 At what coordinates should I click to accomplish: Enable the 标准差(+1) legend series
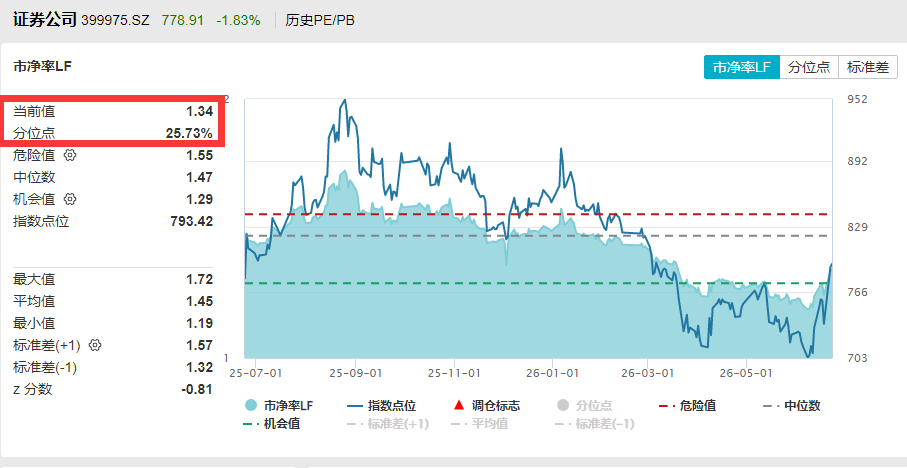pos(388,424)
